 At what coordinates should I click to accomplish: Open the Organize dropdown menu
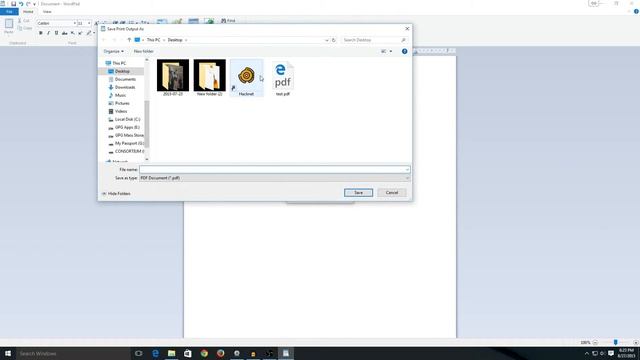click(x=113, y=51)
